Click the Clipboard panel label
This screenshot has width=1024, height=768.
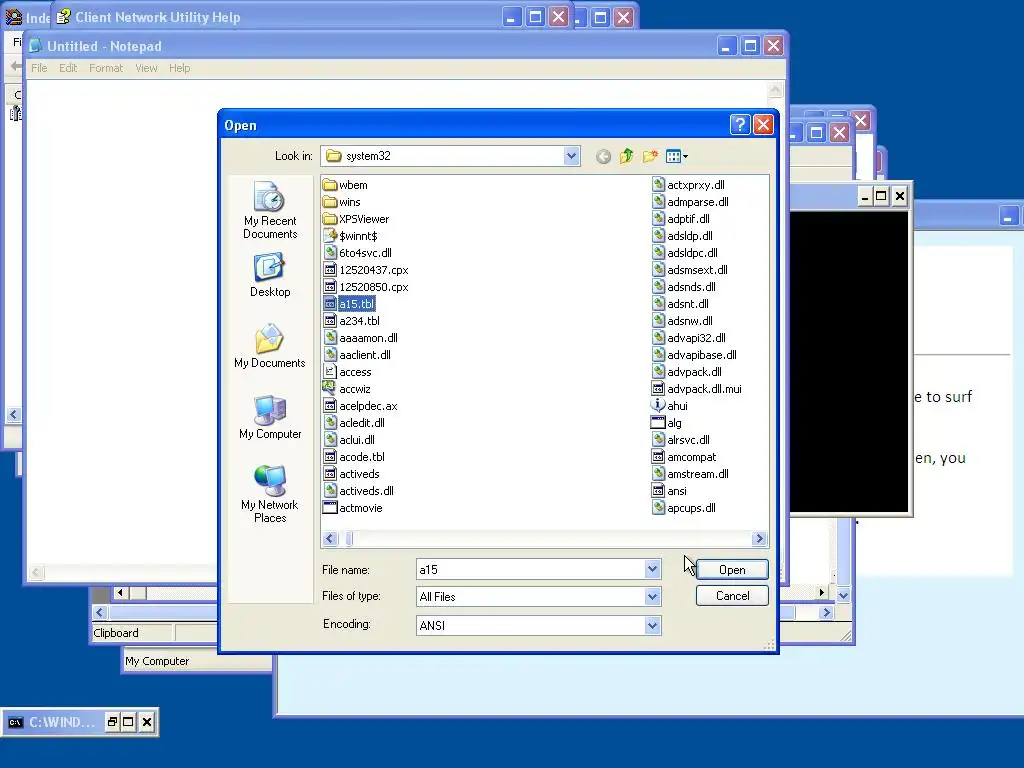tap(116, 633)
